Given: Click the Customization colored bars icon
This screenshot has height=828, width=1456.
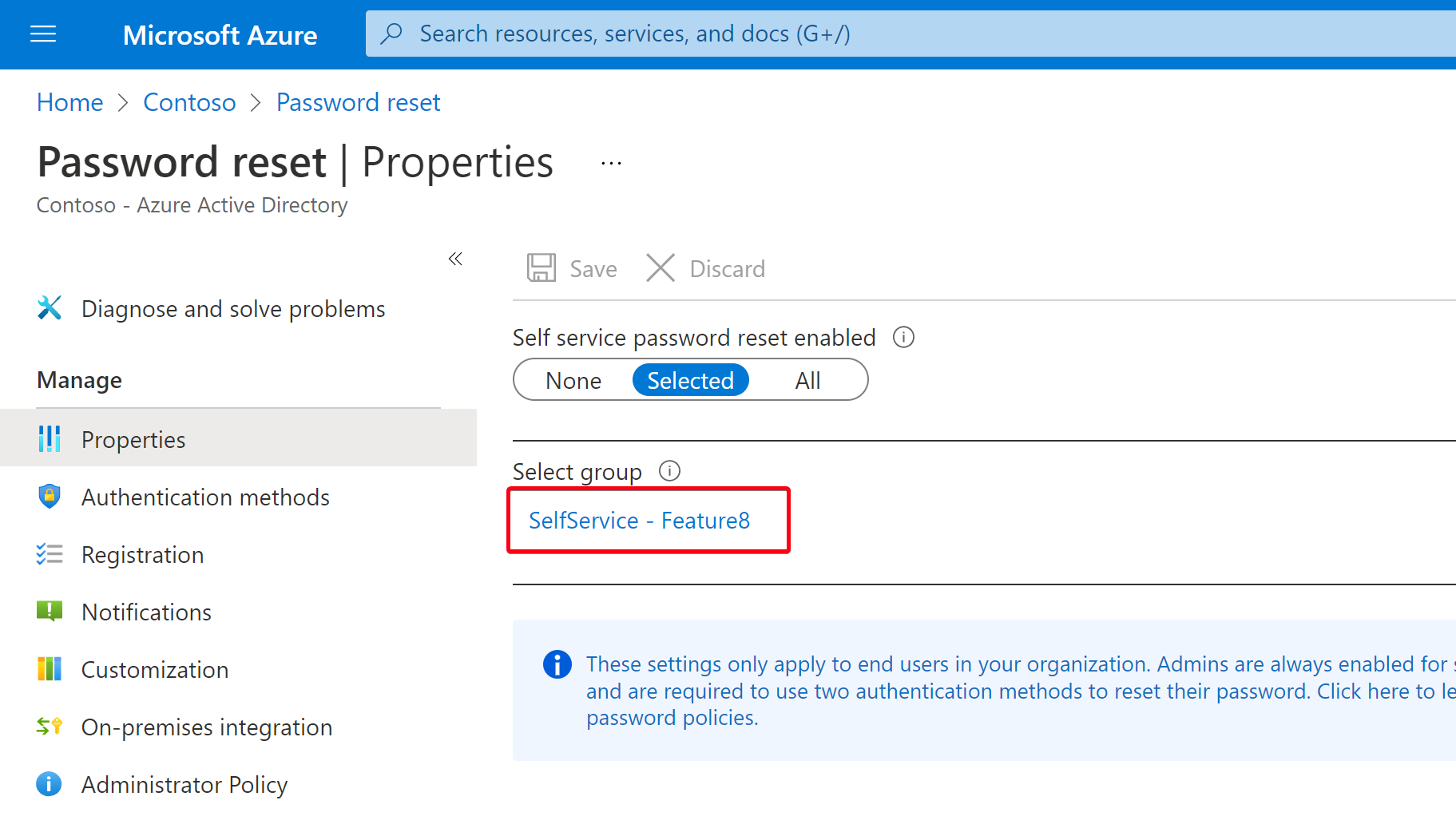Looking at the screenshot, I should [50, 669].
